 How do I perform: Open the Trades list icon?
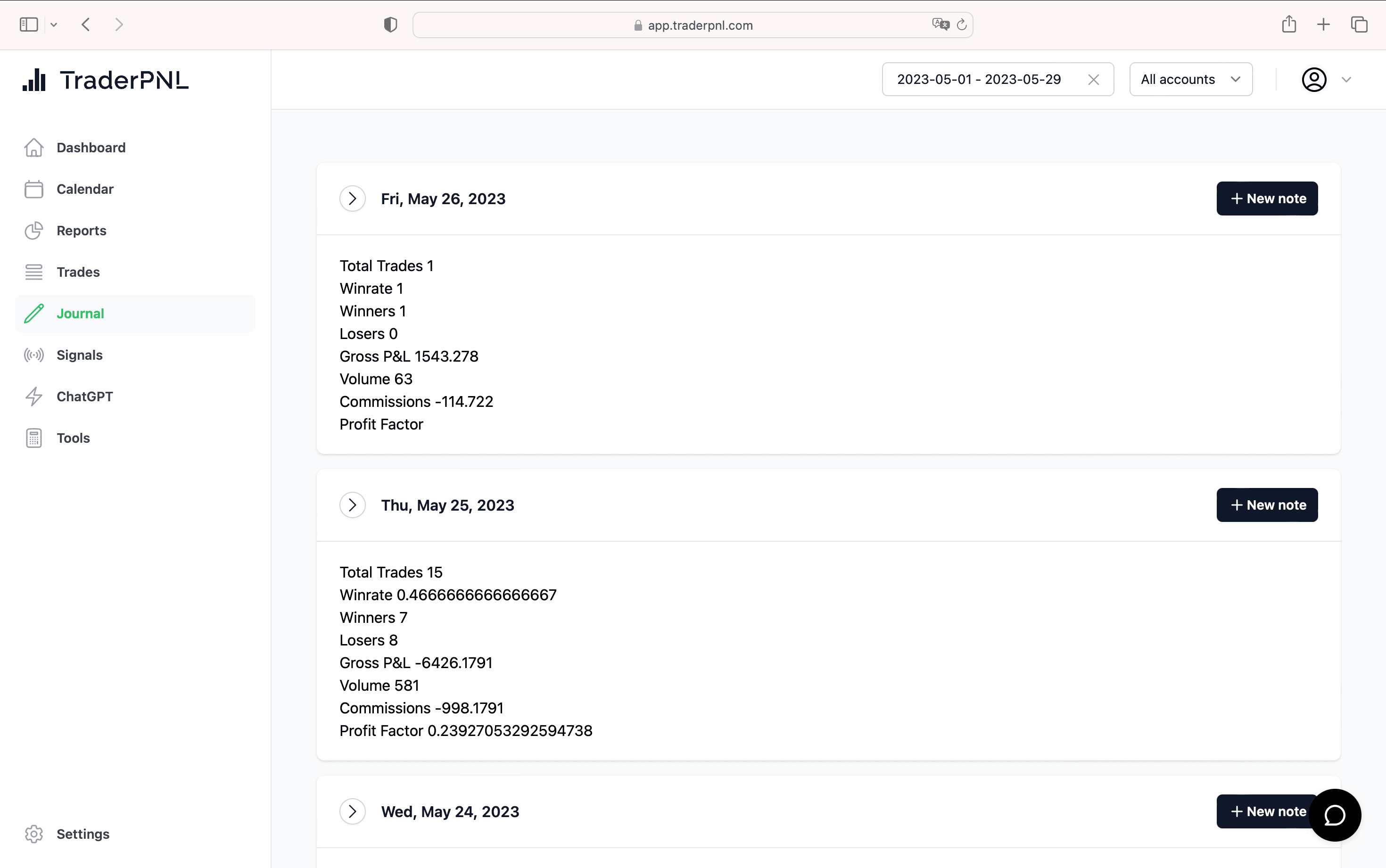[34, 272]
